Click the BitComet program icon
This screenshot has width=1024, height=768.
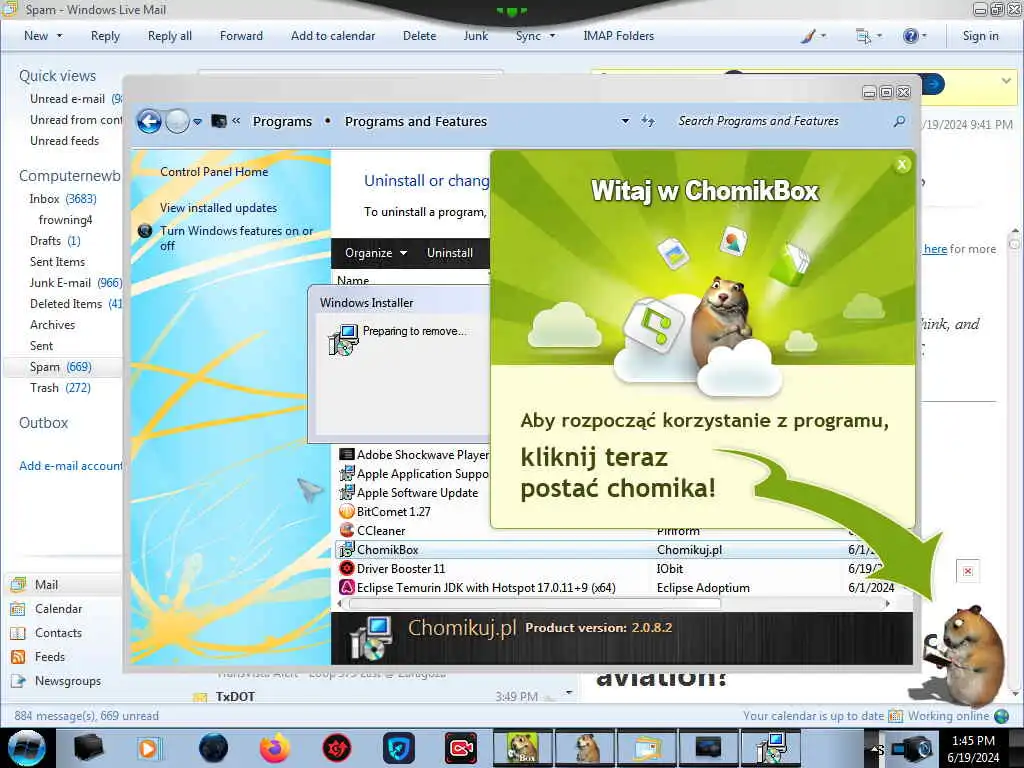(347, 511)
